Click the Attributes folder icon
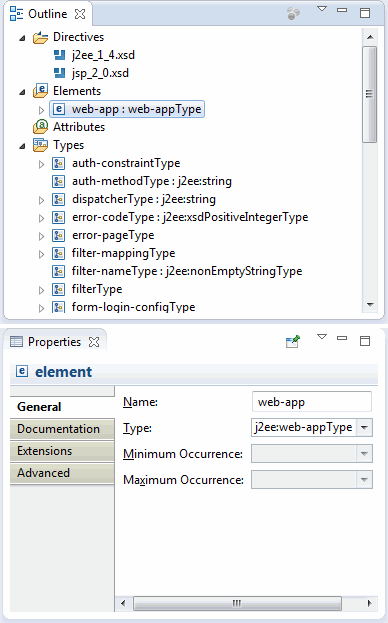 click(x=41, y=127)
